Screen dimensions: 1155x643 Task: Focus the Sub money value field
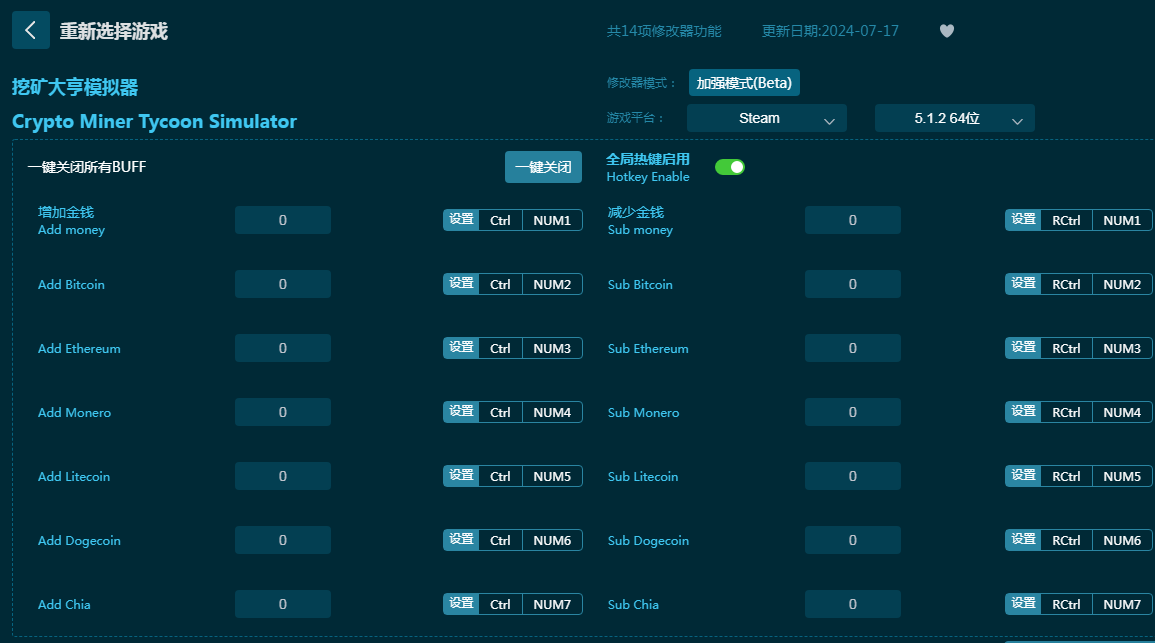(x=852, y=220)
